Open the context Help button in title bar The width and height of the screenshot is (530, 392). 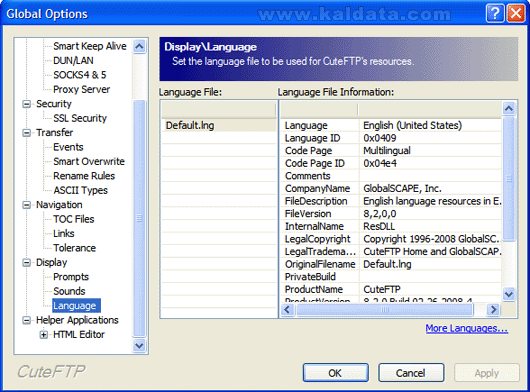[495, 14]
